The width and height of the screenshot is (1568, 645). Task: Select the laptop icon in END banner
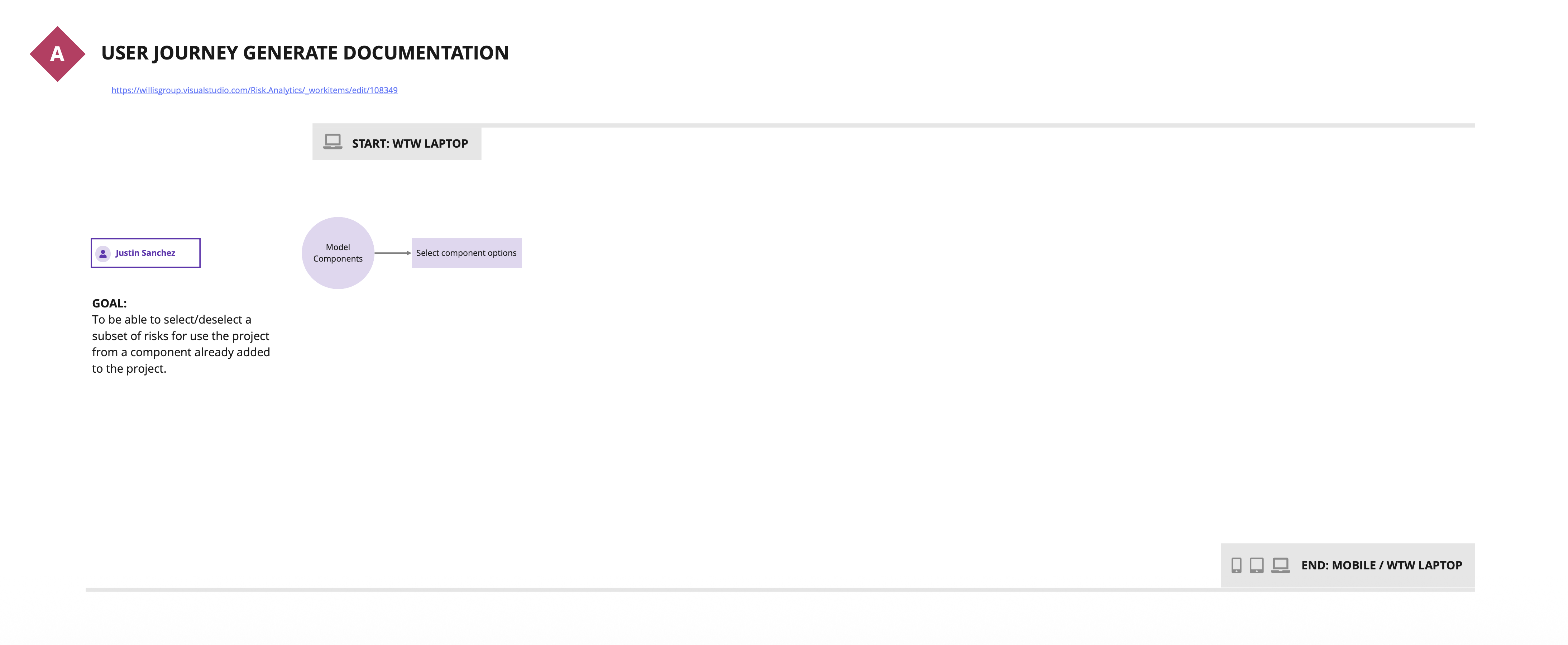coord(1280,565)
